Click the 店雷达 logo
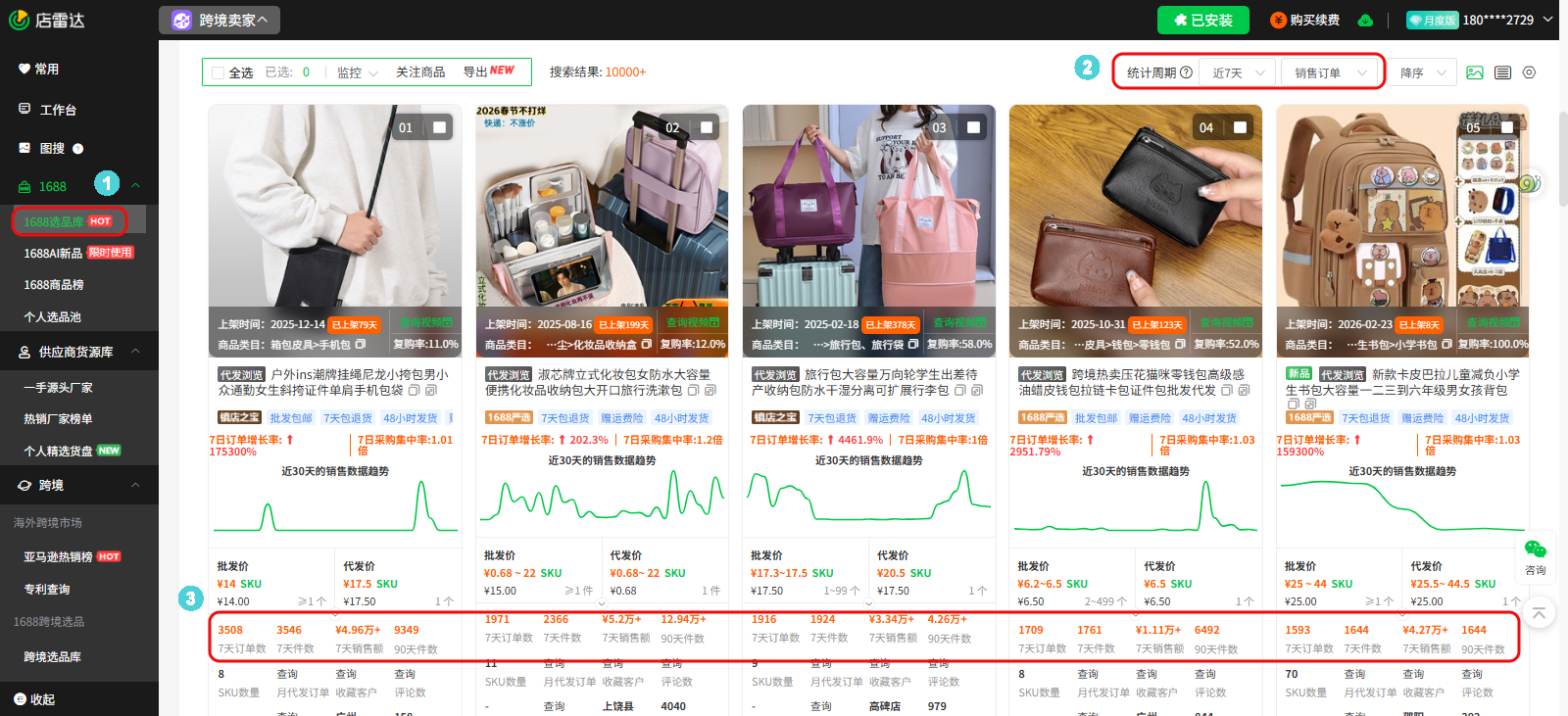Screen dimensions: 1568x716 (x=47, y=20)
